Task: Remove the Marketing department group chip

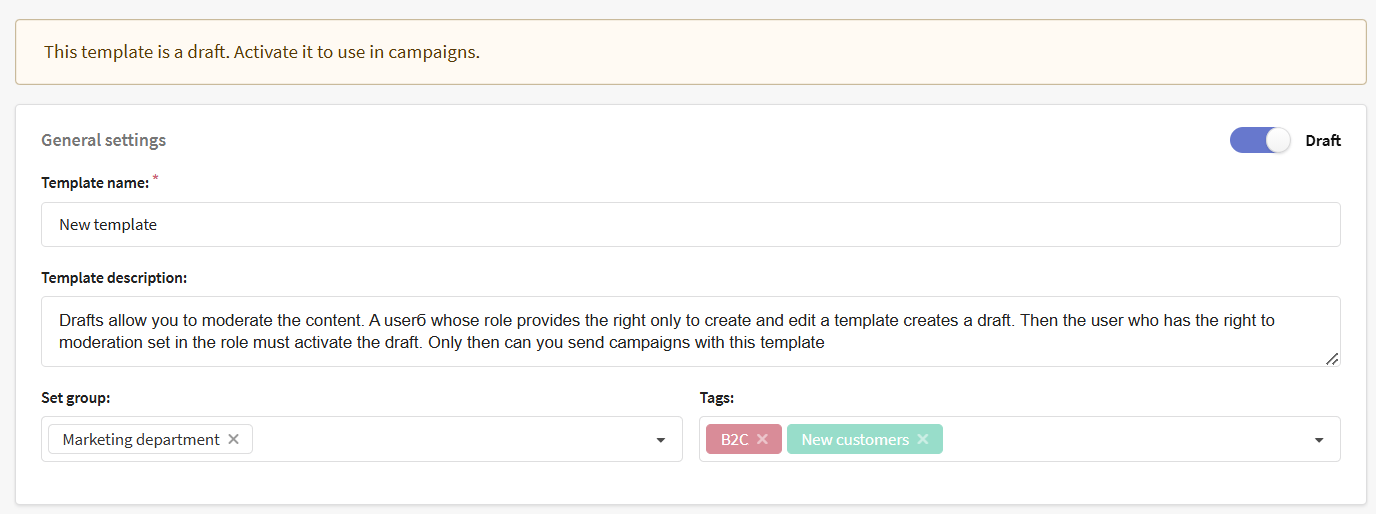Action: (x=234, y=439)
